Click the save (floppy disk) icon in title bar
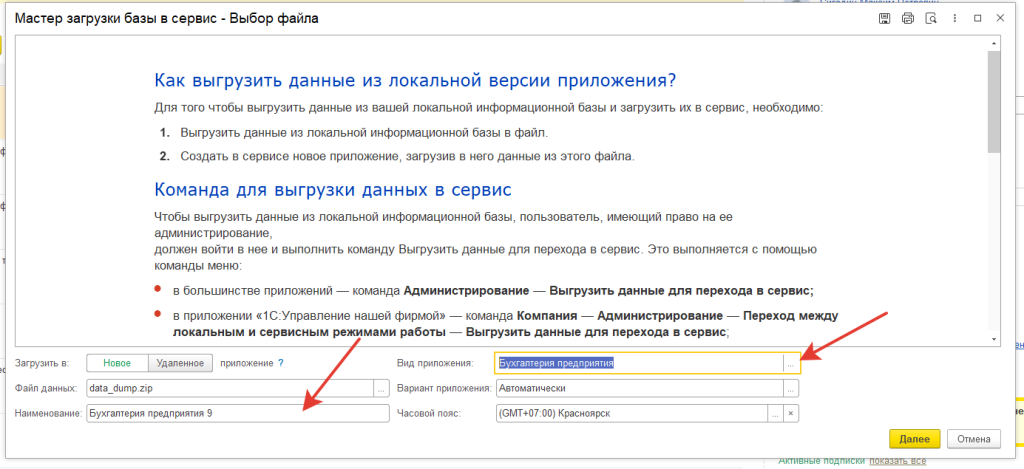This screenshot has height=469, width=1024. click(884, 18)
